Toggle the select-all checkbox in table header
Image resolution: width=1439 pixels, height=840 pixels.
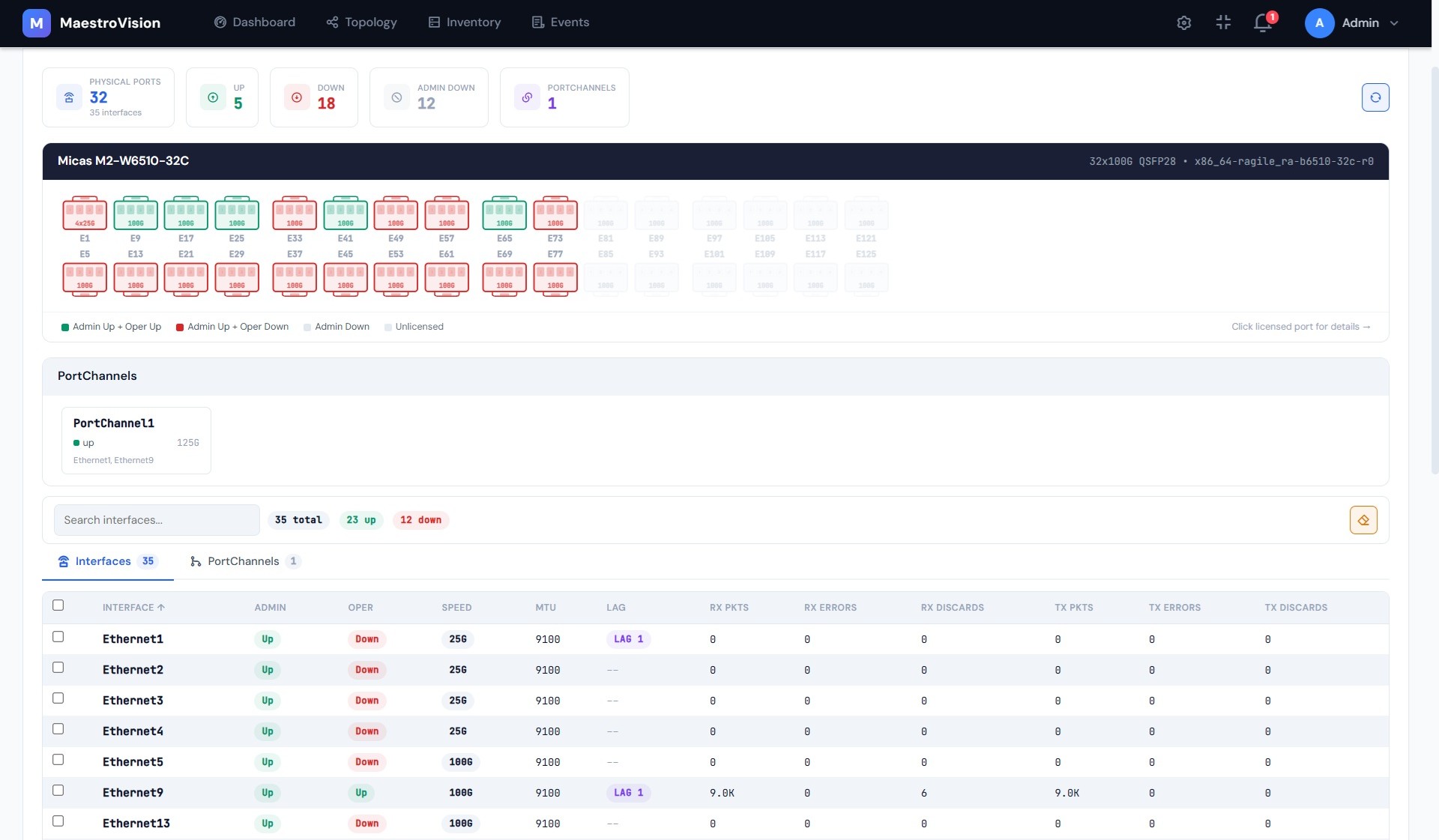[58, 605]
